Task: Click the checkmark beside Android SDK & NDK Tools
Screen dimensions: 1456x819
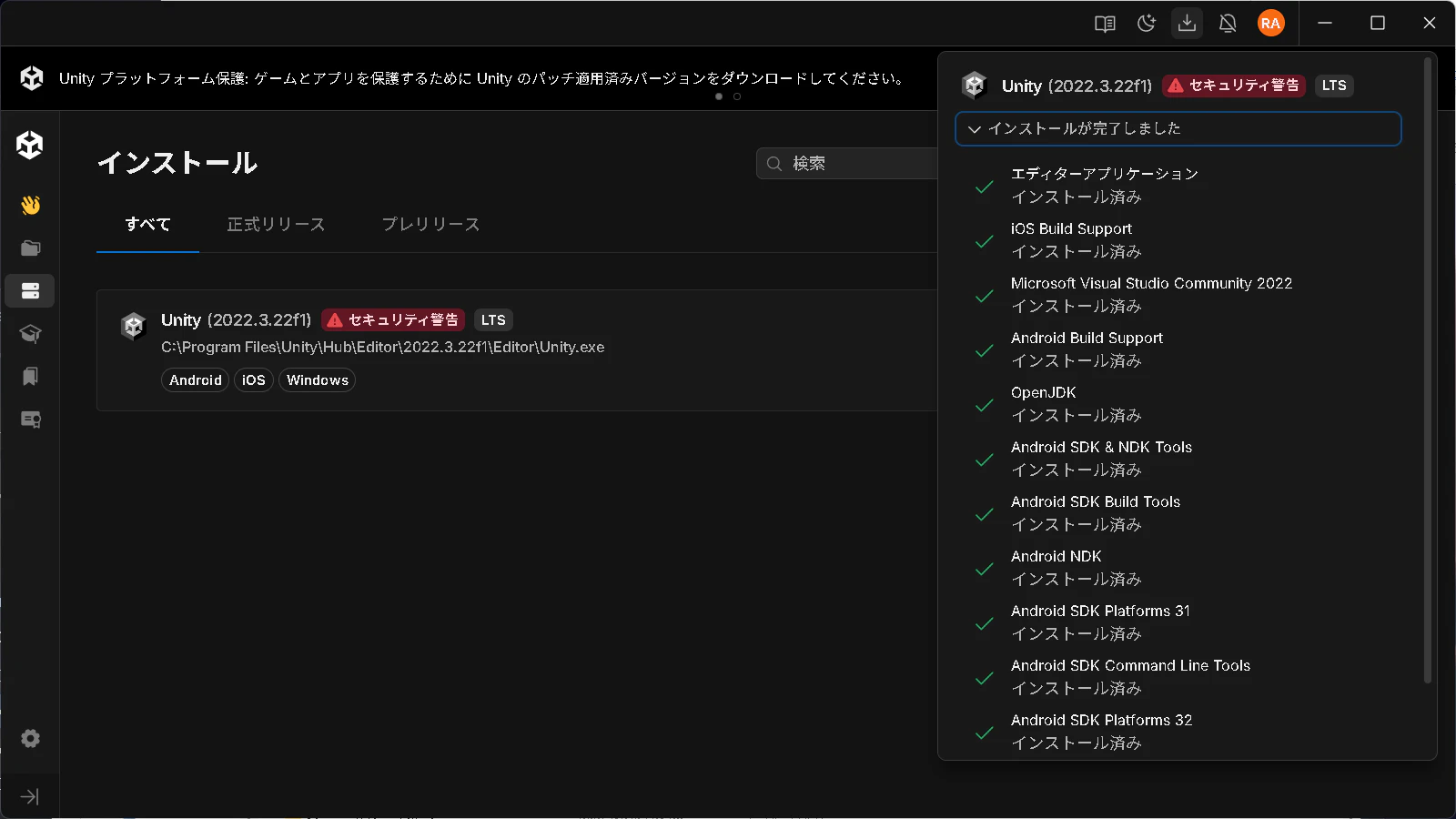Action: click(x=985, y=460)
